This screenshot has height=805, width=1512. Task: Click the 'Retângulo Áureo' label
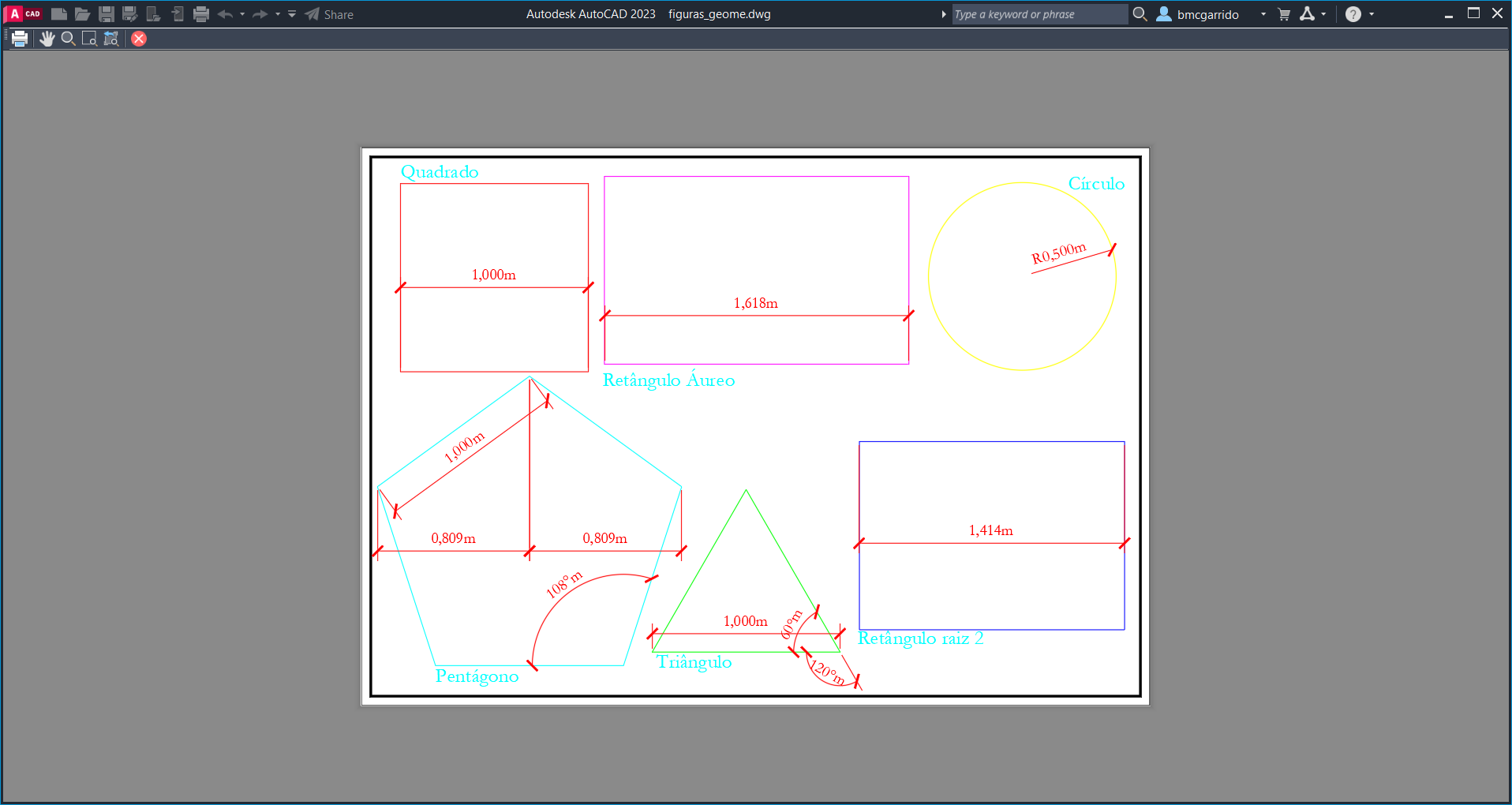[x=669, y=380]
